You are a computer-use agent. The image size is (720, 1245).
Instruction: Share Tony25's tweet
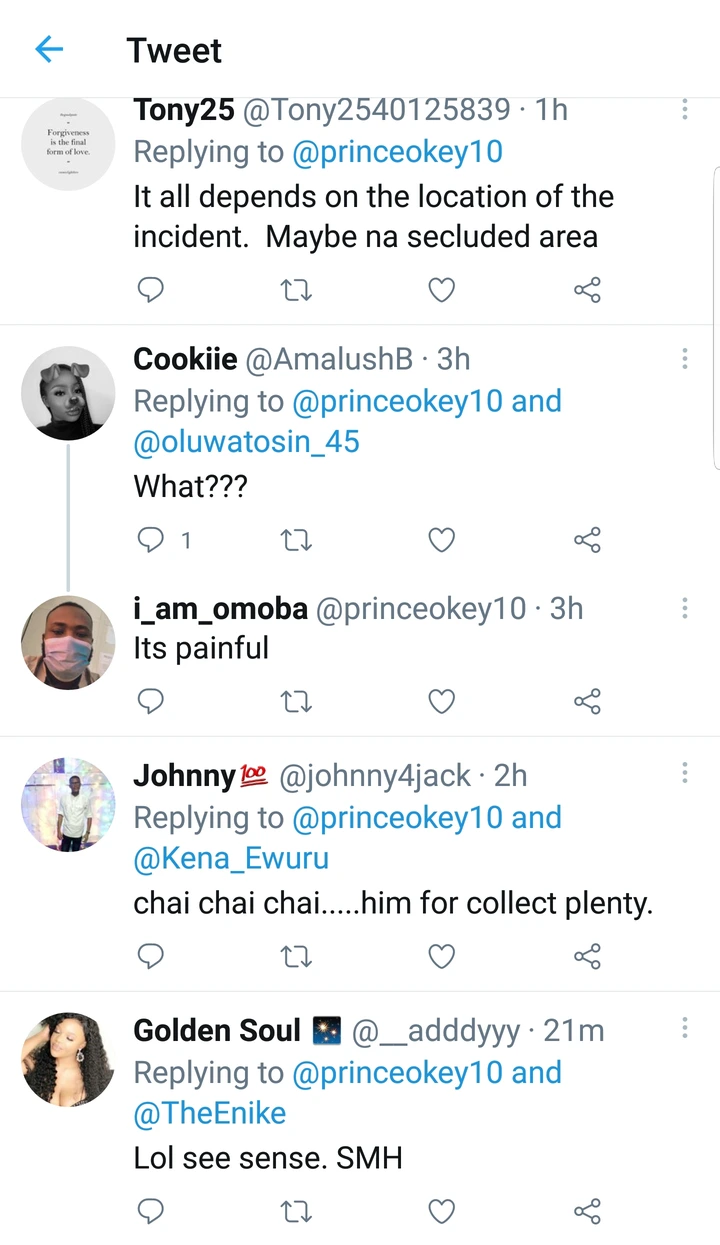(x=587, y=290)
